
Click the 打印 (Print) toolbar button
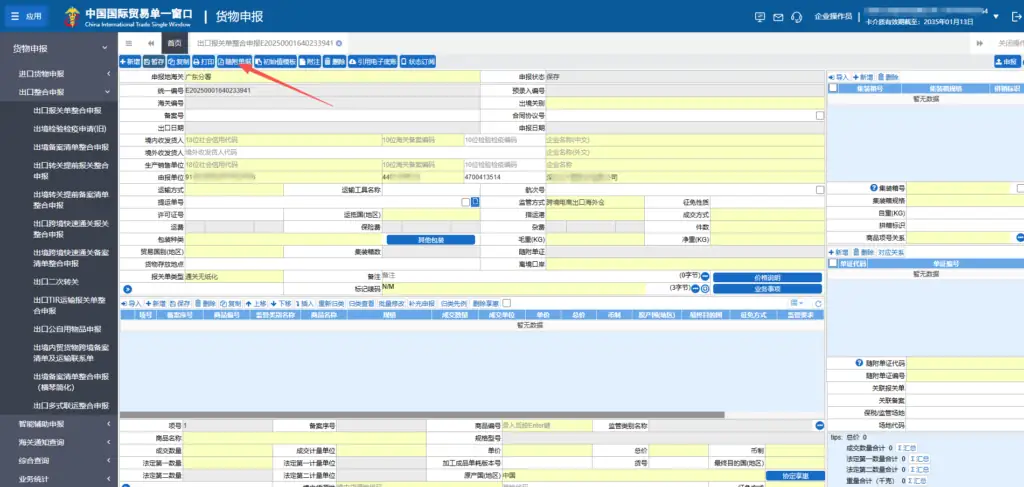click(203, 61)
